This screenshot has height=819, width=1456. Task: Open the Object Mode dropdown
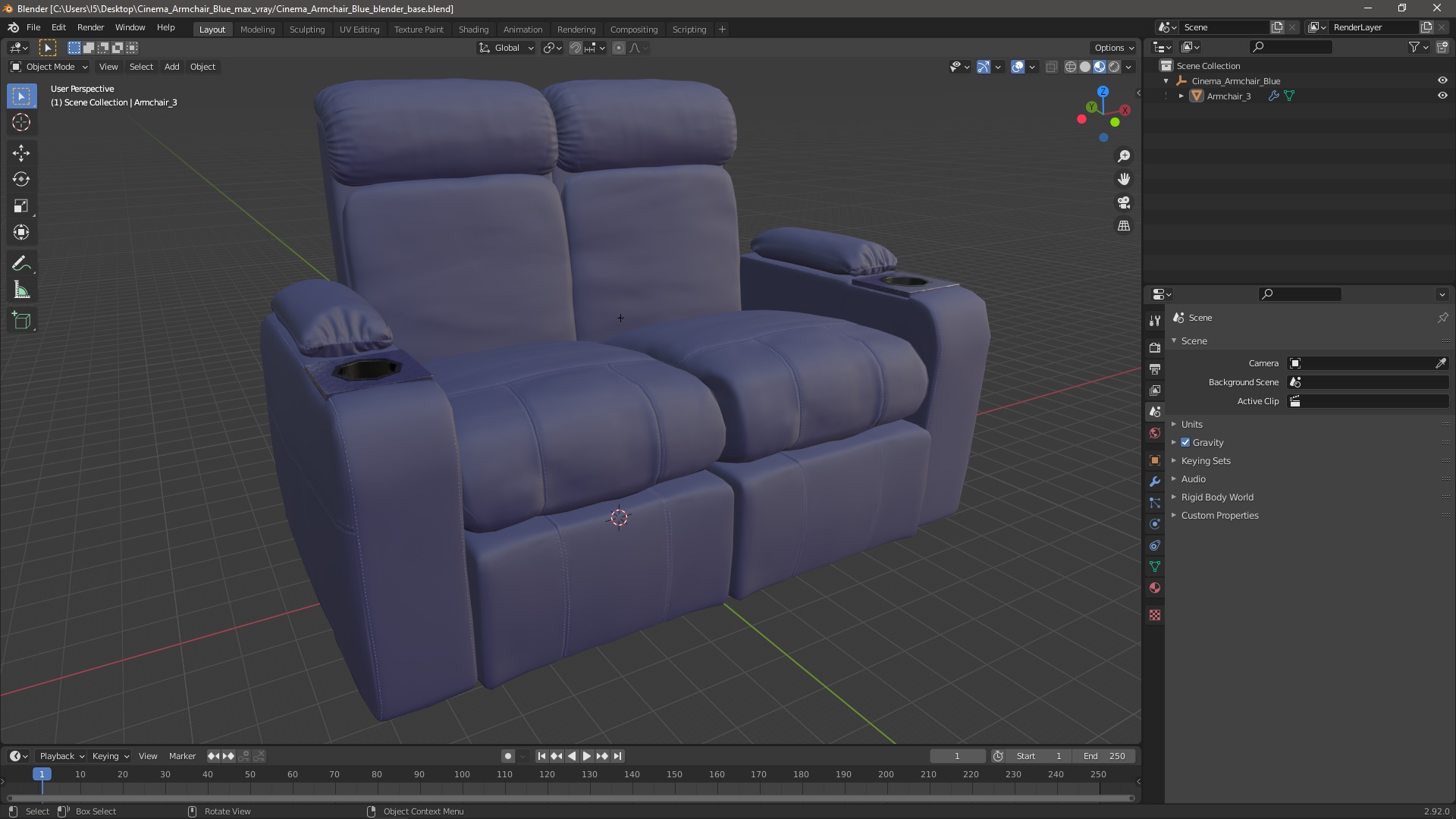49,67
